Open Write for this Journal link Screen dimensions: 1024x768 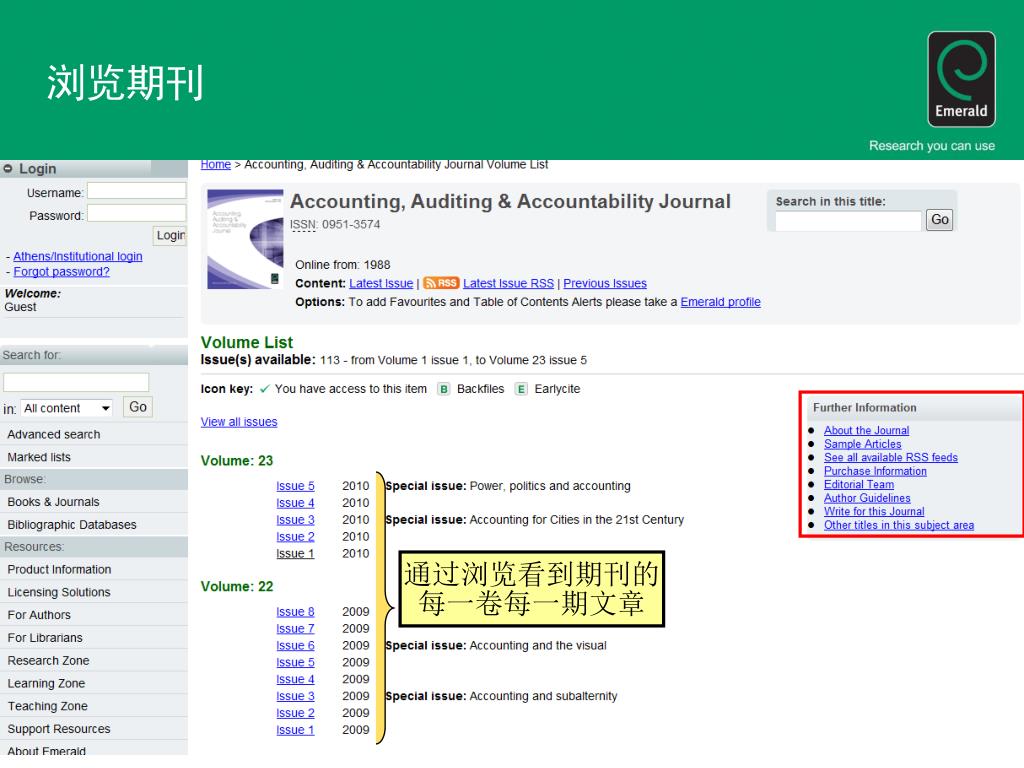(874, 512)
